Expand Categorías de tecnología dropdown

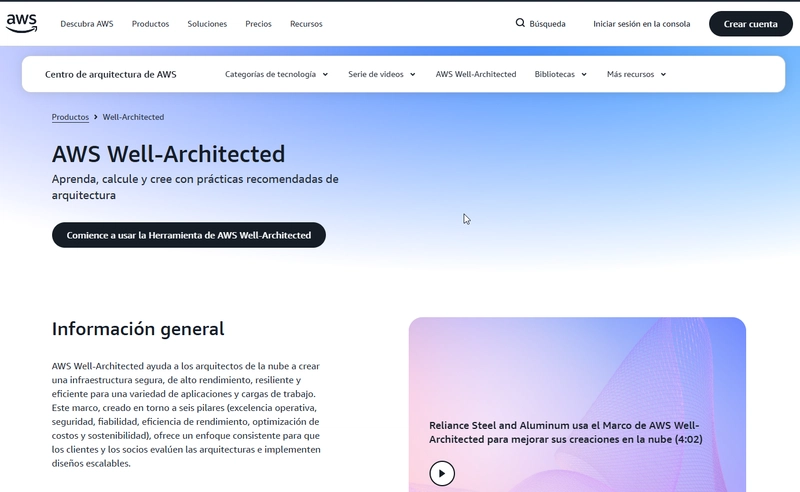pyautogui.click(x=276, y=75)
